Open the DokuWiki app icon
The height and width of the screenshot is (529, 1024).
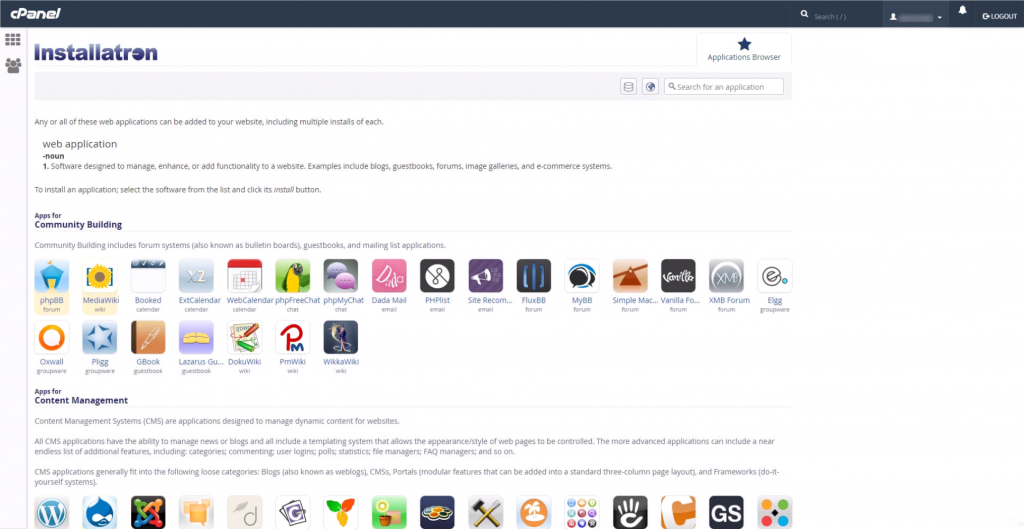pyautogui.click(x=245, y=337)
